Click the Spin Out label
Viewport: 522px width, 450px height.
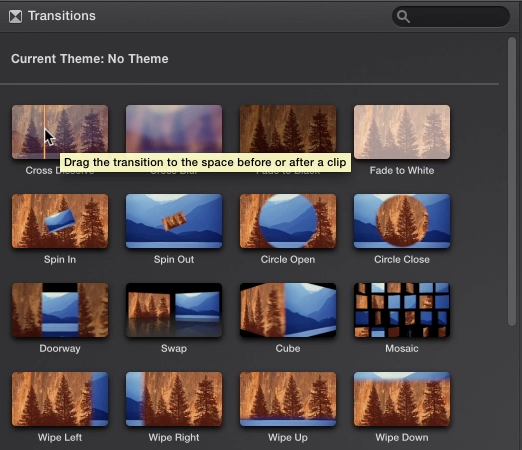174,260
